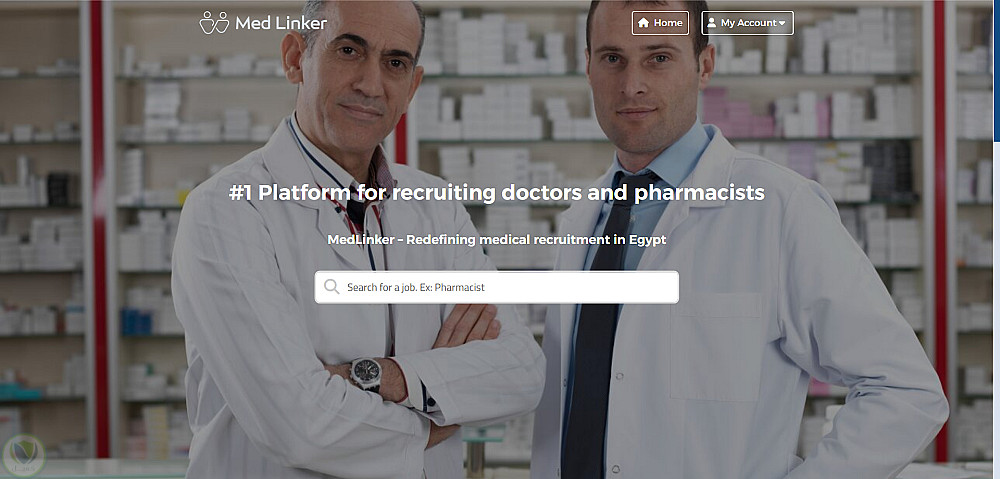
Task: Click the scrollbar track below the thumb
Action: tap(997, 309)
